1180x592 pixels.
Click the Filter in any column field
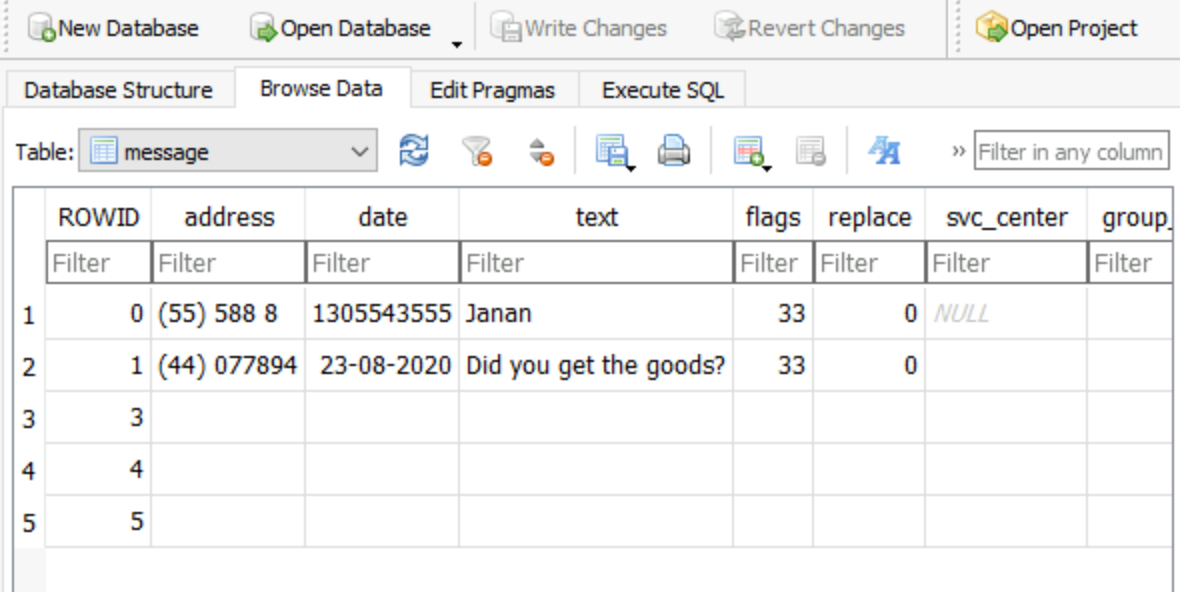(1072, 152)
